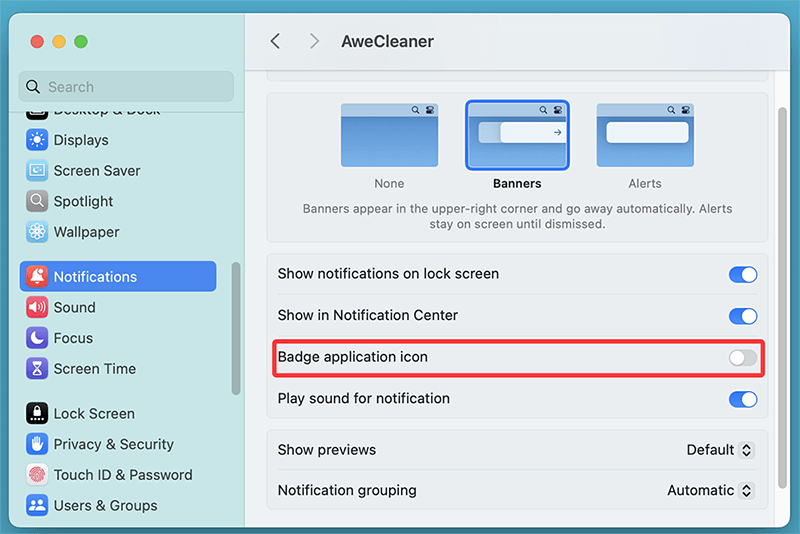
Task: Open Notification grouping Automatic dropdown
Action: click(711, 490)
